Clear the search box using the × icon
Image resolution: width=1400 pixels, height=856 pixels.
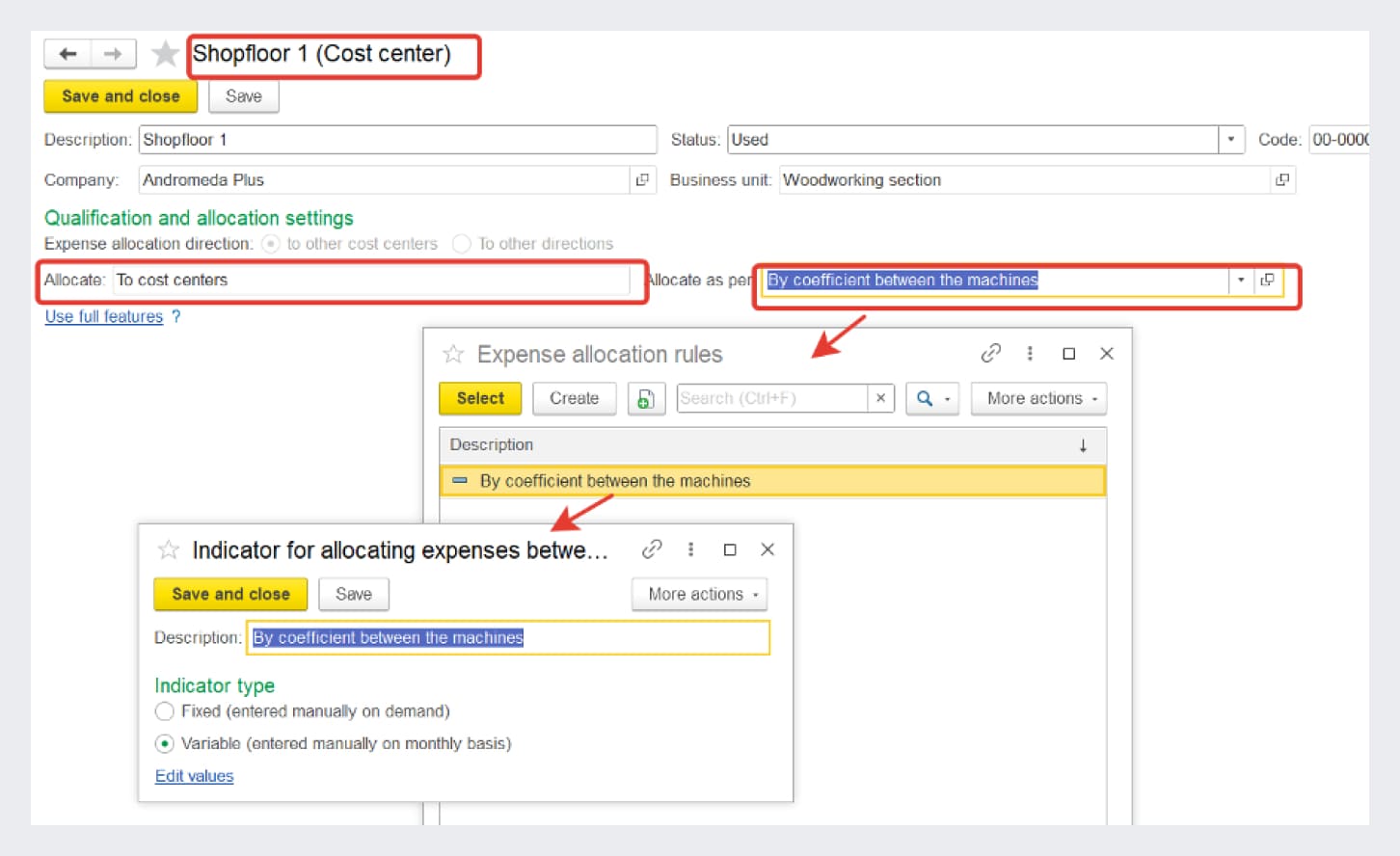tap(880, 398)
